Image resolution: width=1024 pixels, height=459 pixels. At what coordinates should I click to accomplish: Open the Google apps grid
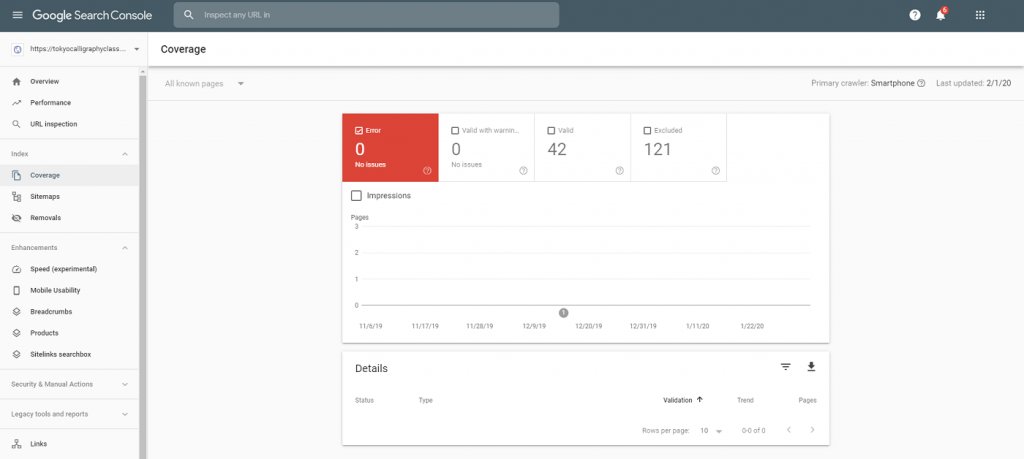[980, 15]
